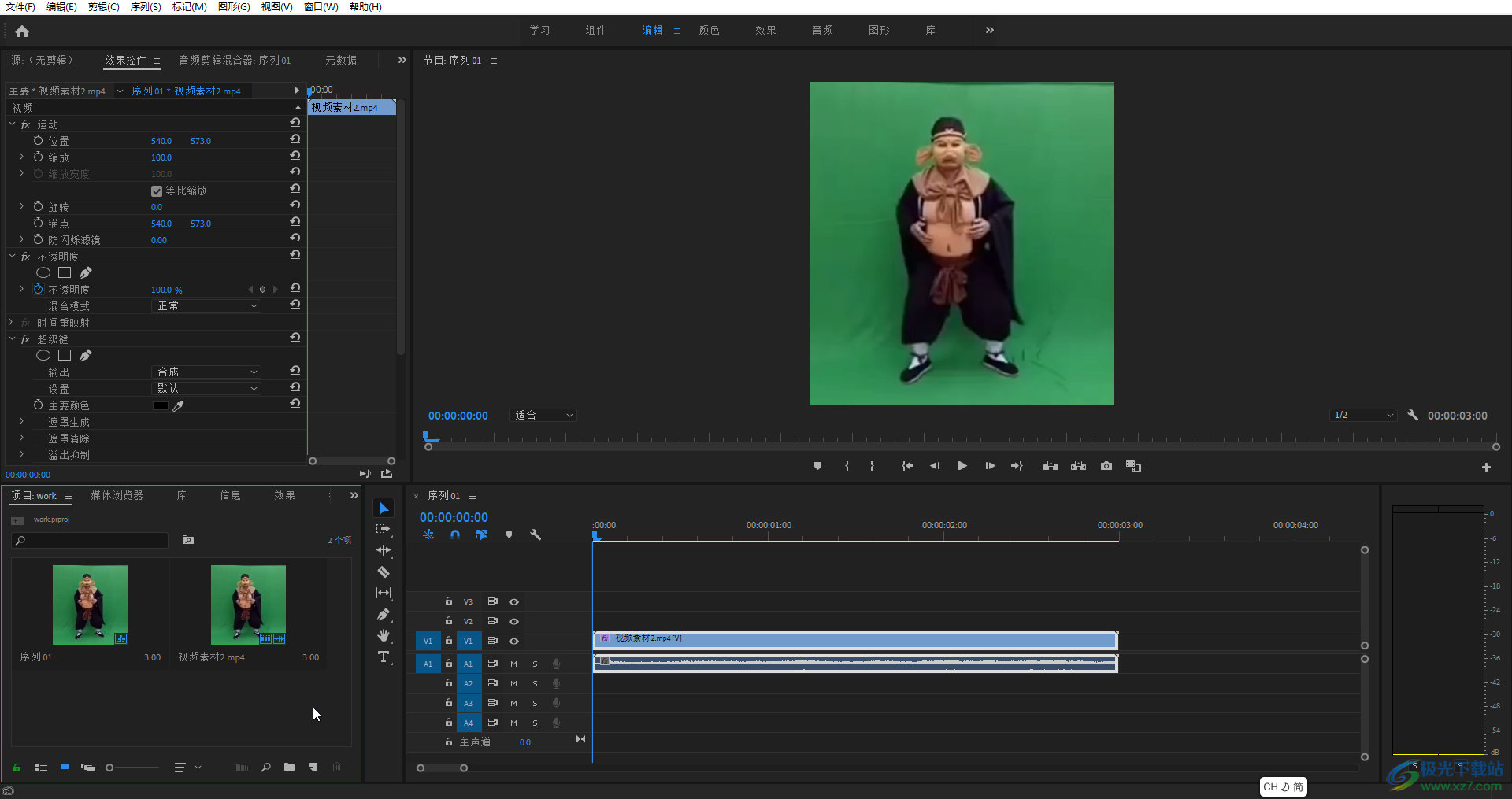Mute audio track A1
Viewport: 1512px width, 799px height.
[513, 664]
